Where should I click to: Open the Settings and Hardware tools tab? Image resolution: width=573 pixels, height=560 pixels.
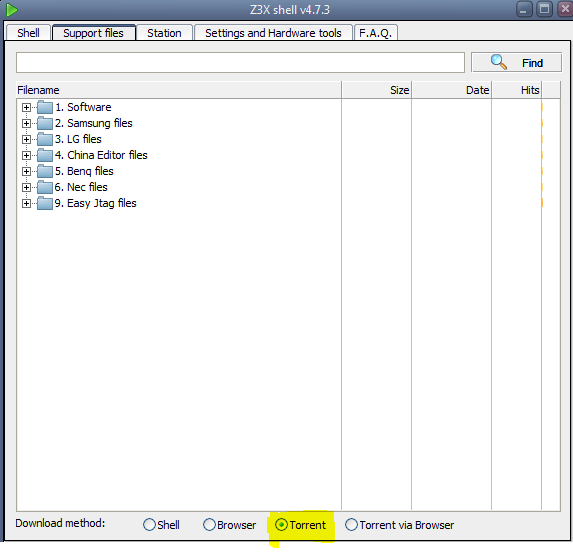tap(273, 33)
